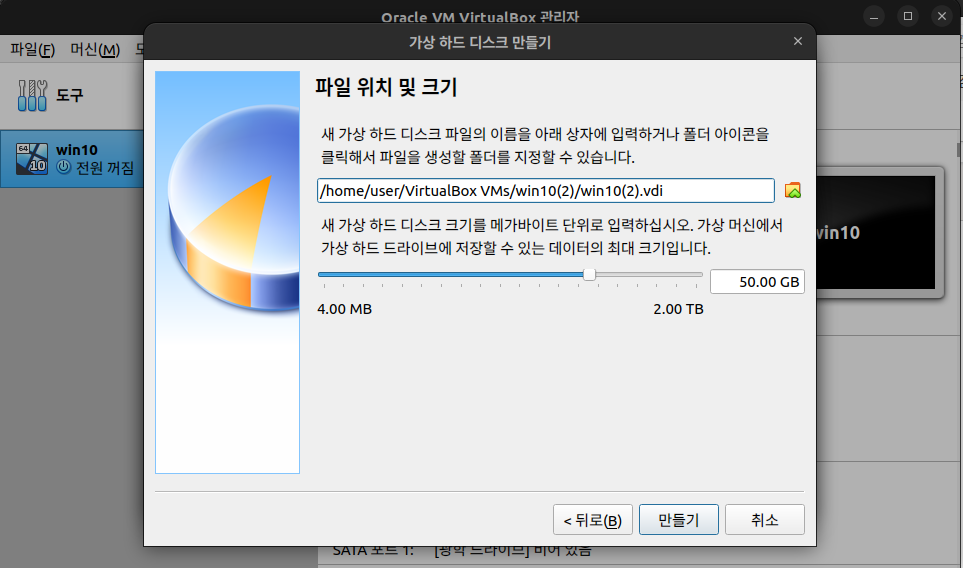Close the virtual hard disk dialog
Image resolution: width=963 pixels, height=568 pixels.
click(x=798, y=41)
